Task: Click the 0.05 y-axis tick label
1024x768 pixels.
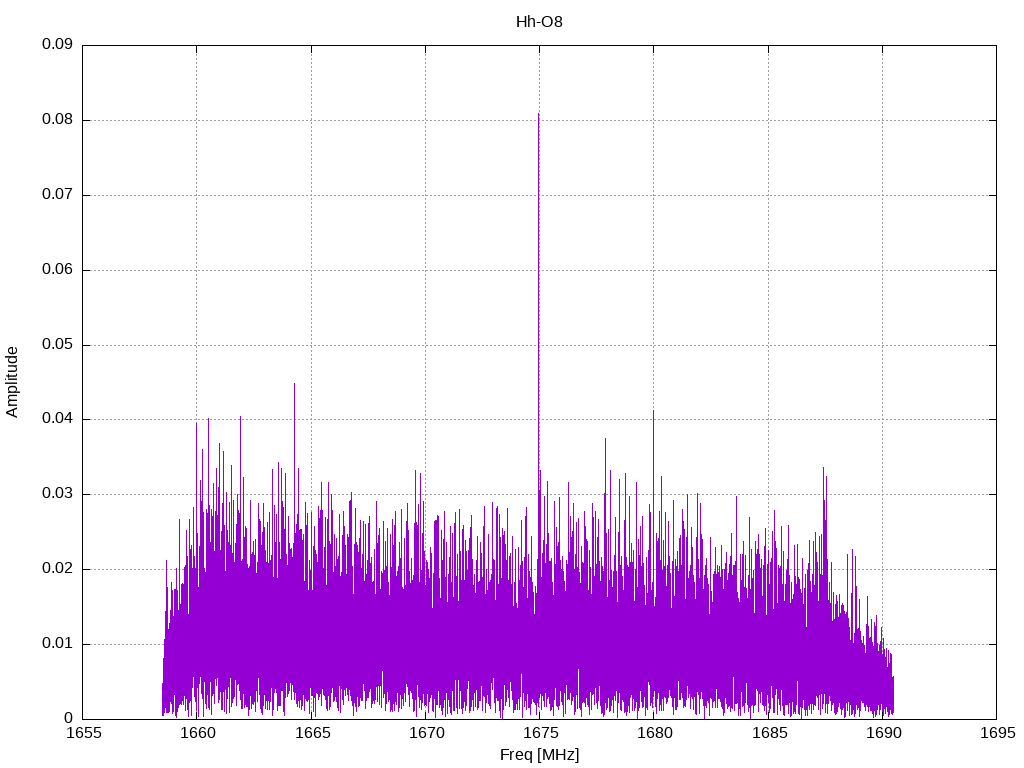Action: (x=56, y=345)
